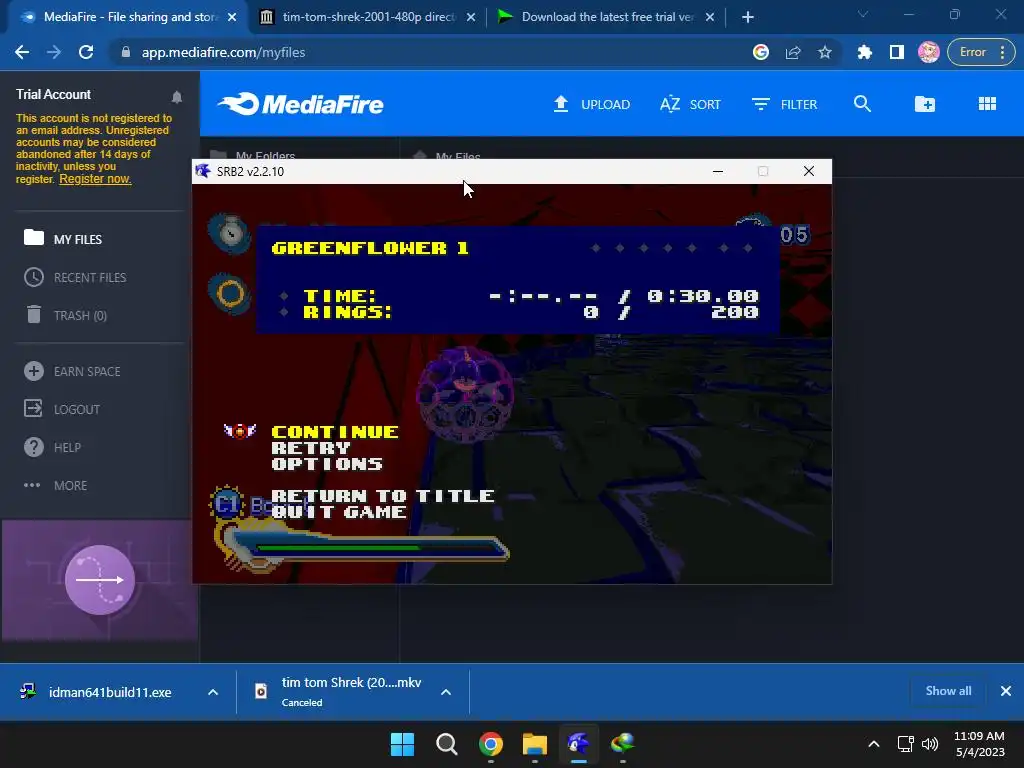Screen dimensions: 1024x768
Task: Select Options in SRB2 pause menu
Action: (x=327, y=464)
